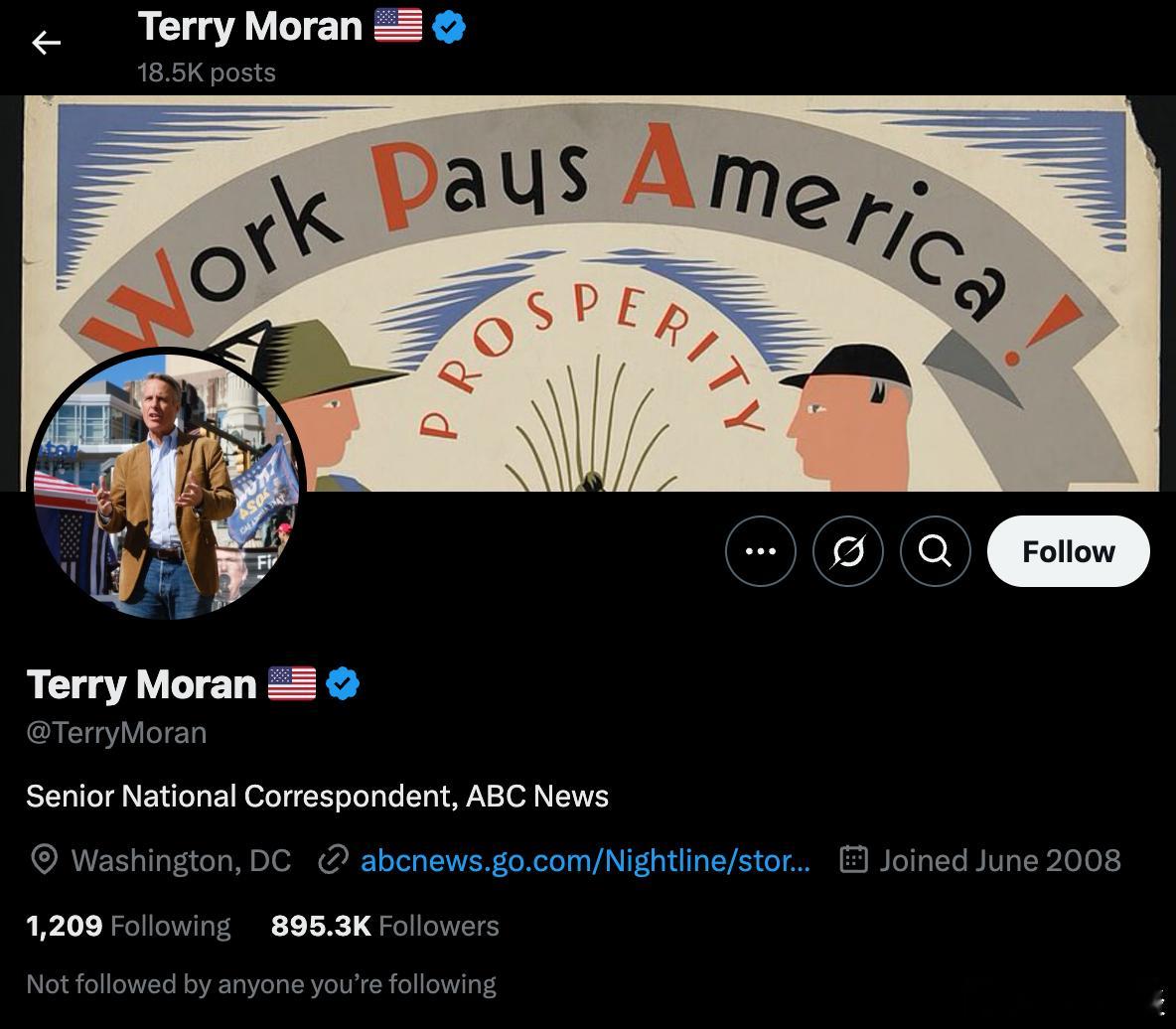
Task: Click the link chain icon
Action: click(x=333, y=859)
